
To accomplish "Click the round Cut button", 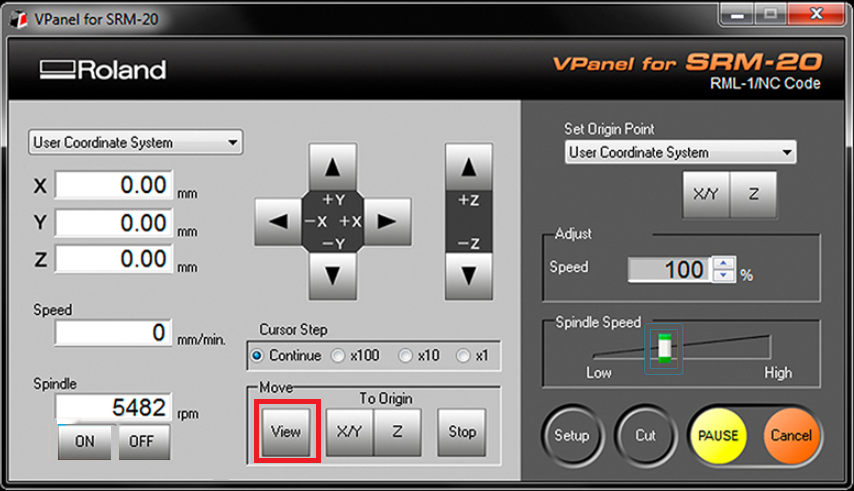I will [x=645, y=436].
